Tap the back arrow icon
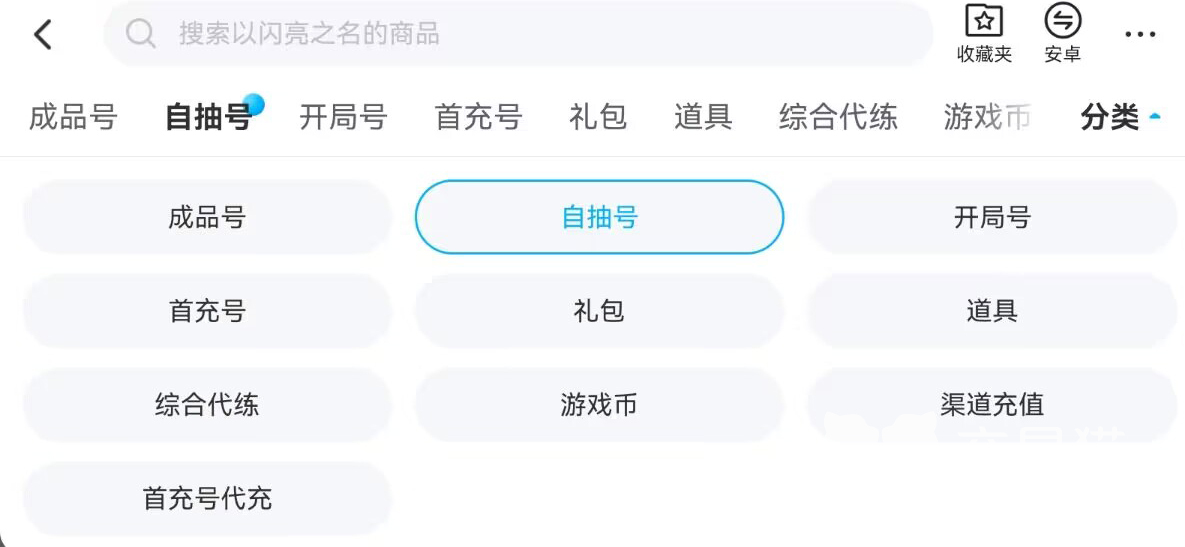The height and width of the screenshot is (547, 1185). tap(43, 35)
